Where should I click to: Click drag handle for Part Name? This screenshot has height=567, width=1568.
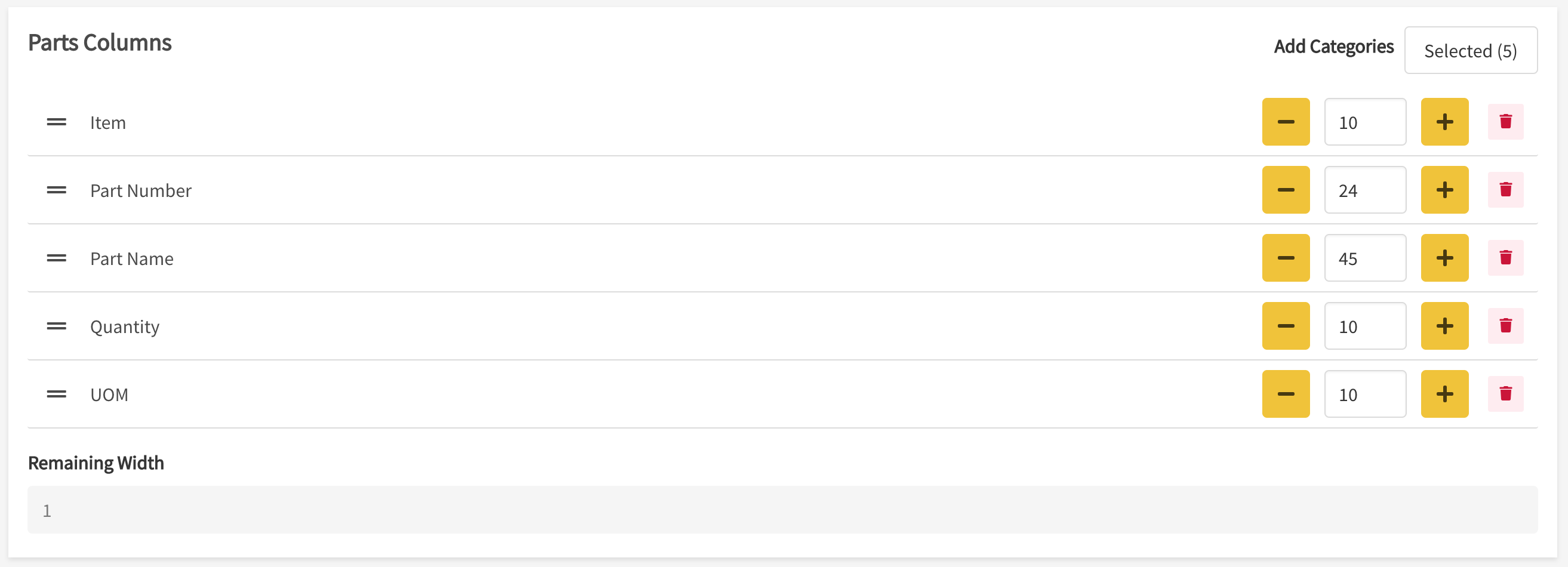pyautogui.click(x=57, y=258)
